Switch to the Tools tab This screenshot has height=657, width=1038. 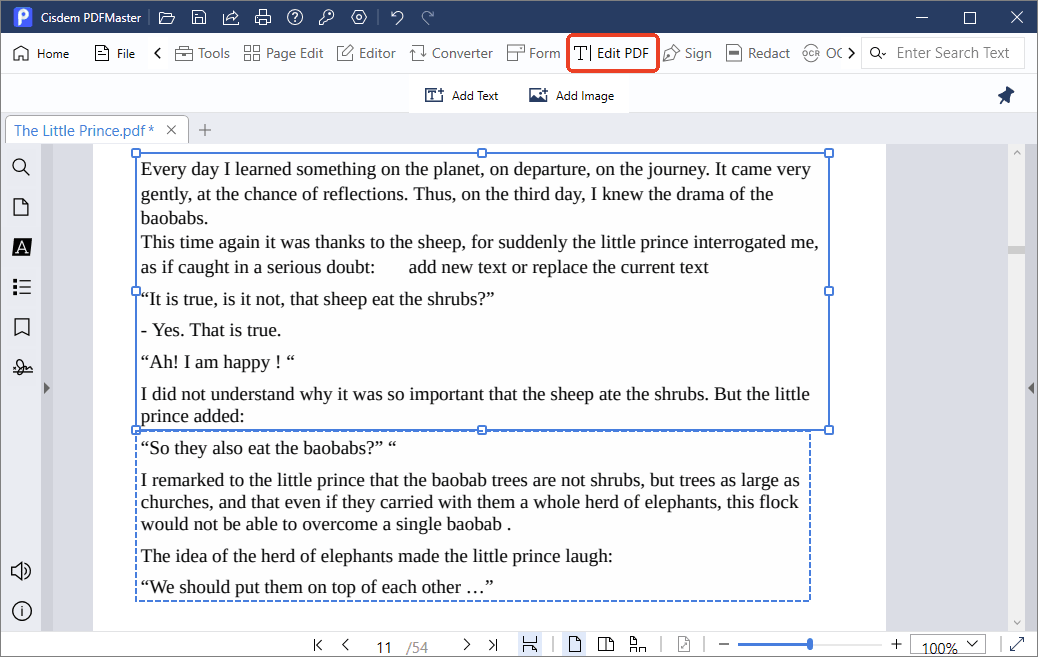(x=203, y=54)
